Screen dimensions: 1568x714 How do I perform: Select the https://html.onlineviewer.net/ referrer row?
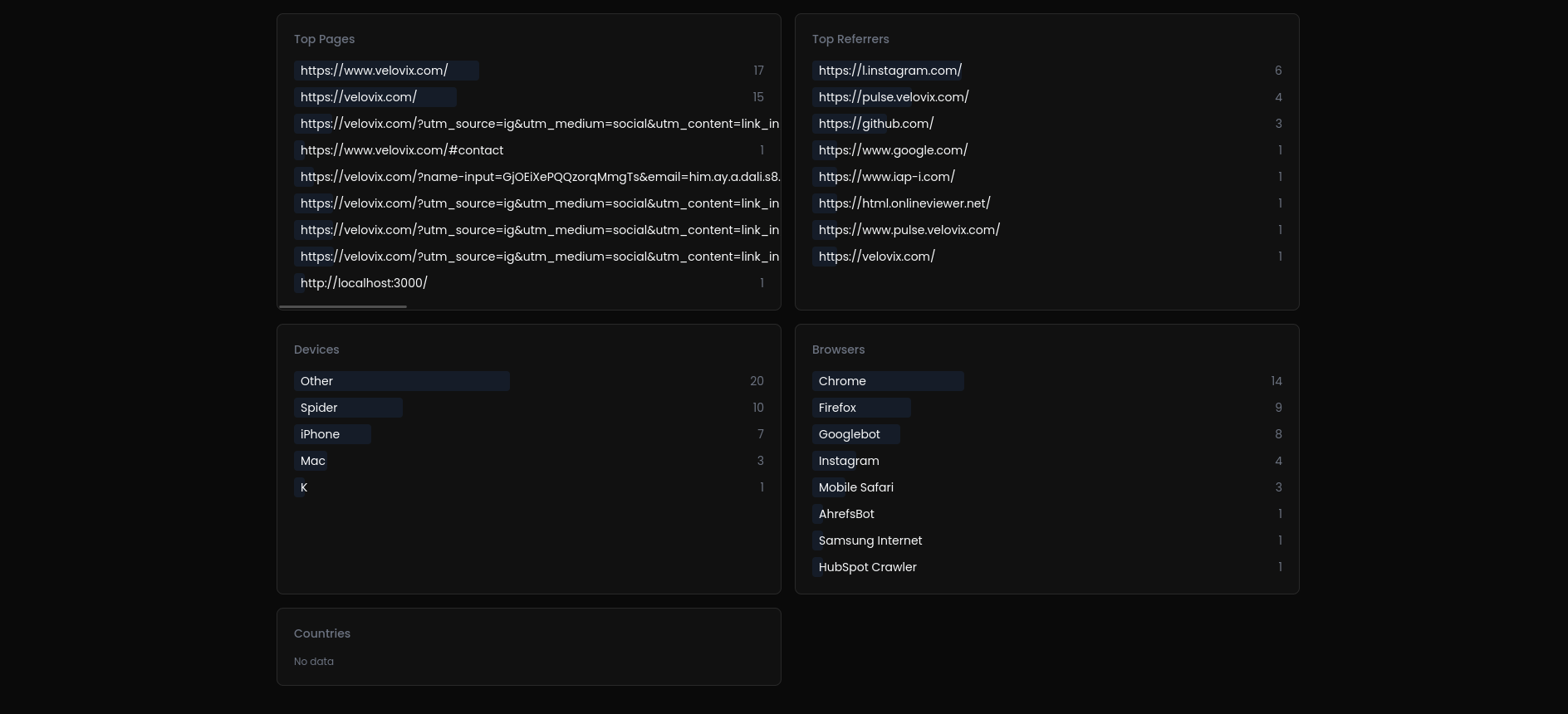click(x=1046, y=203)
